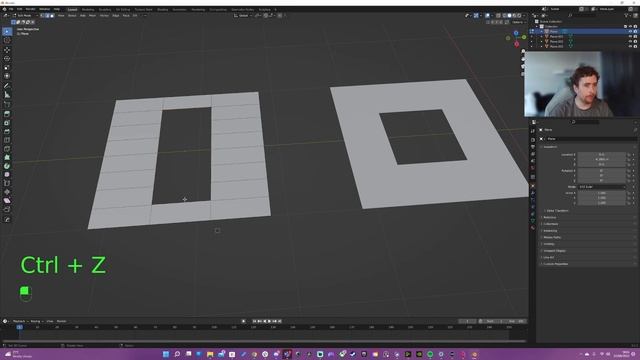
Task: Switch to the Shading workspace tab
Action: coord(162,9)
